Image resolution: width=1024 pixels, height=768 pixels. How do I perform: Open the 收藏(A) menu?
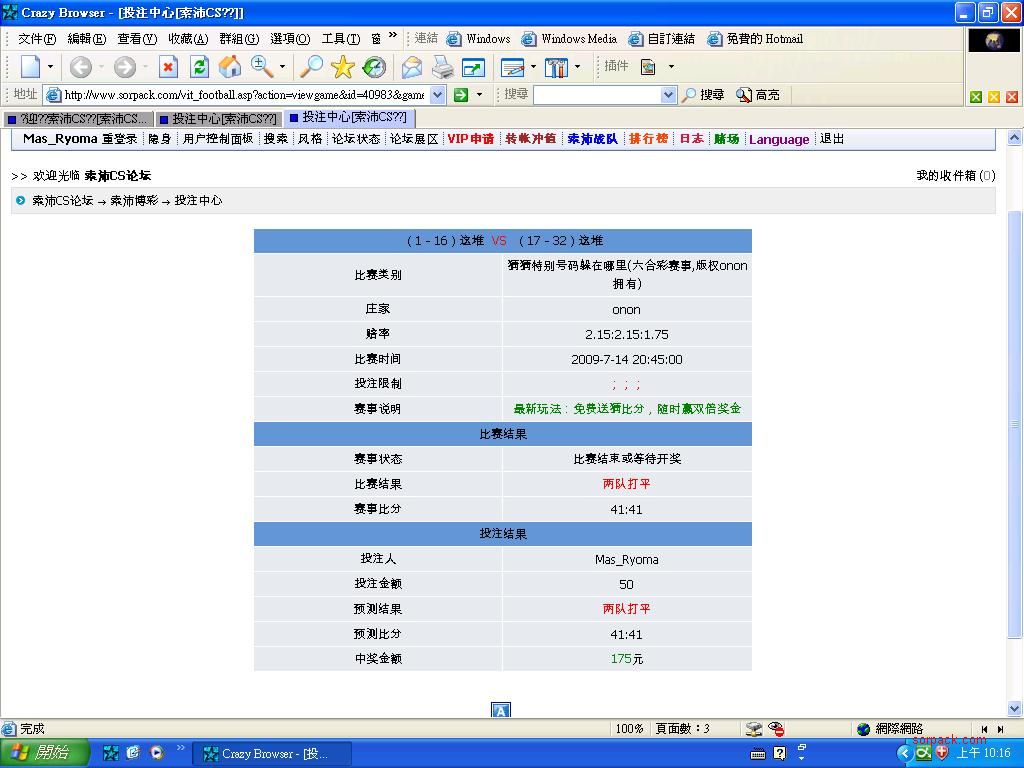coord(187,39)
